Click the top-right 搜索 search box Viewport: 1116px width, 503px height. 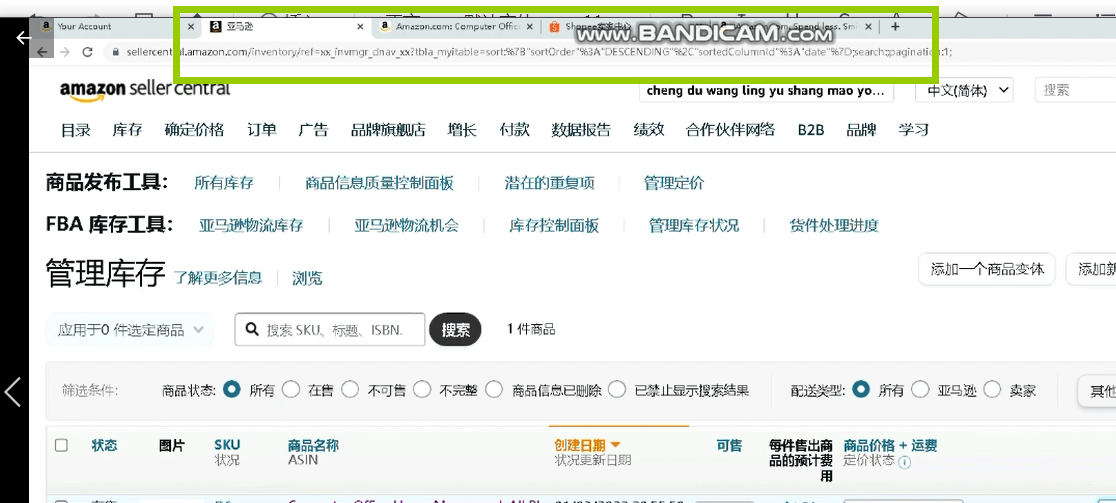pos(1075,90)
